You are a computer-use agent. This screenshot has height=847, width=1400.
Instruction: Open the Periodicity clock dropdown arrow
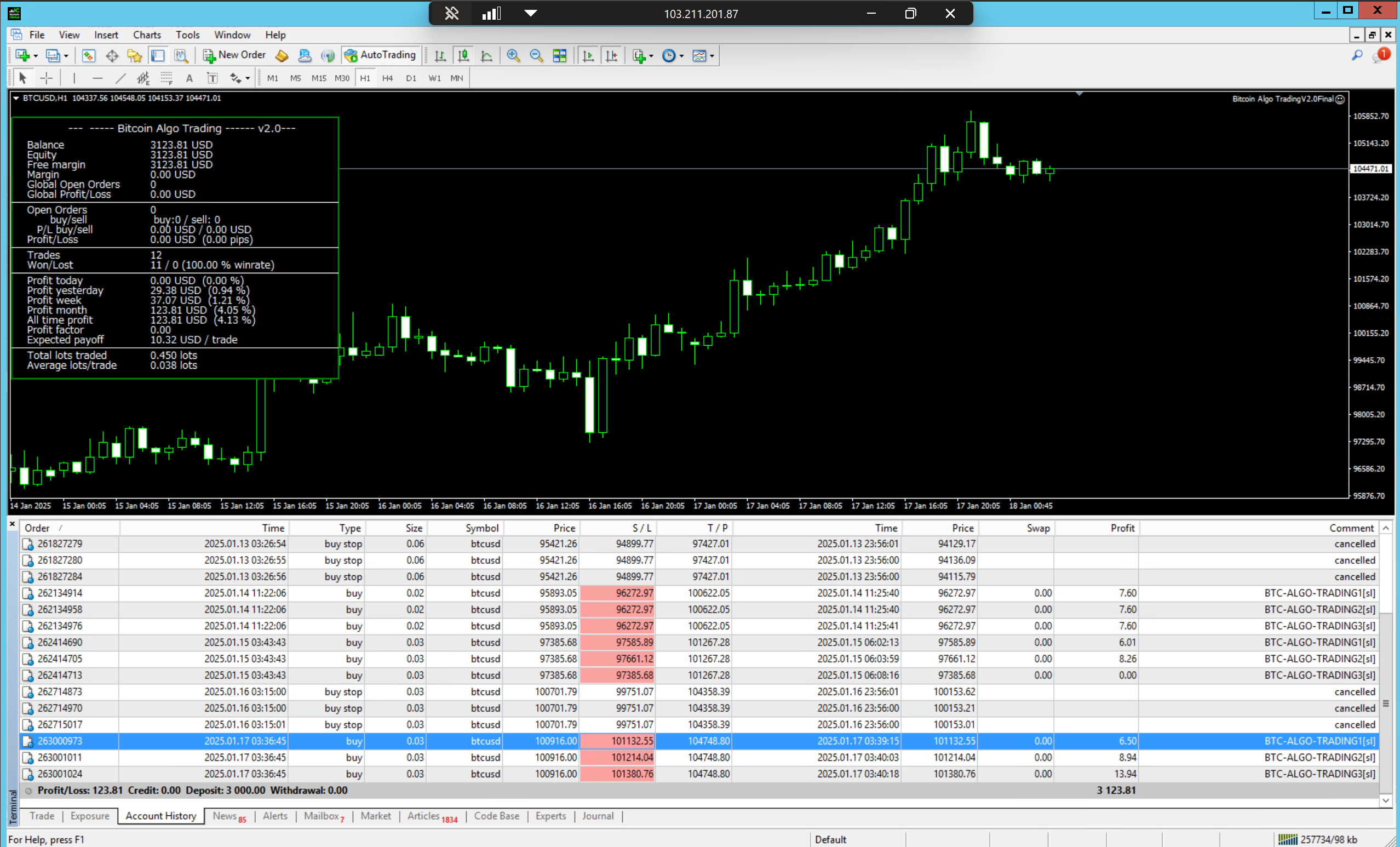[x=682, y=56]
